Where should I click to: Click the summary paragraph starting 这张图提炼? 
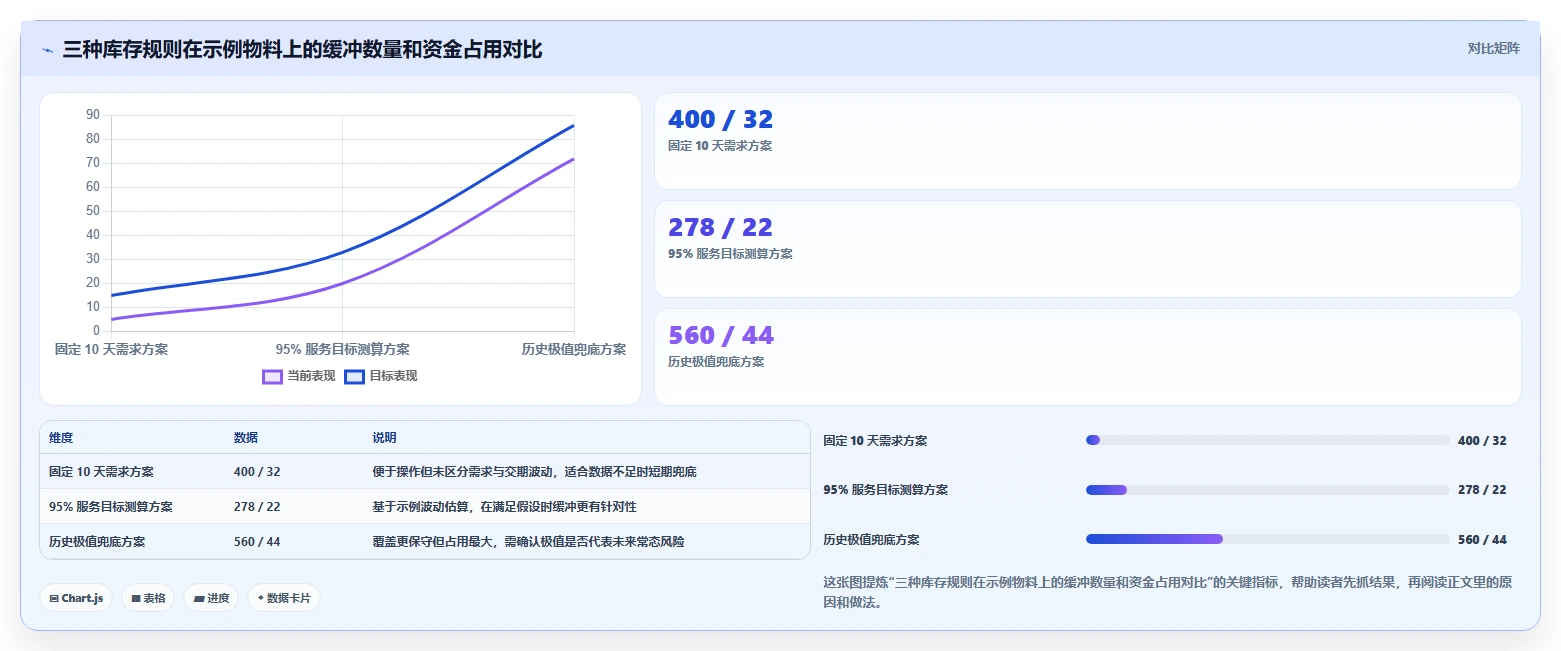pyautogui.click(x=1167, y=593)
